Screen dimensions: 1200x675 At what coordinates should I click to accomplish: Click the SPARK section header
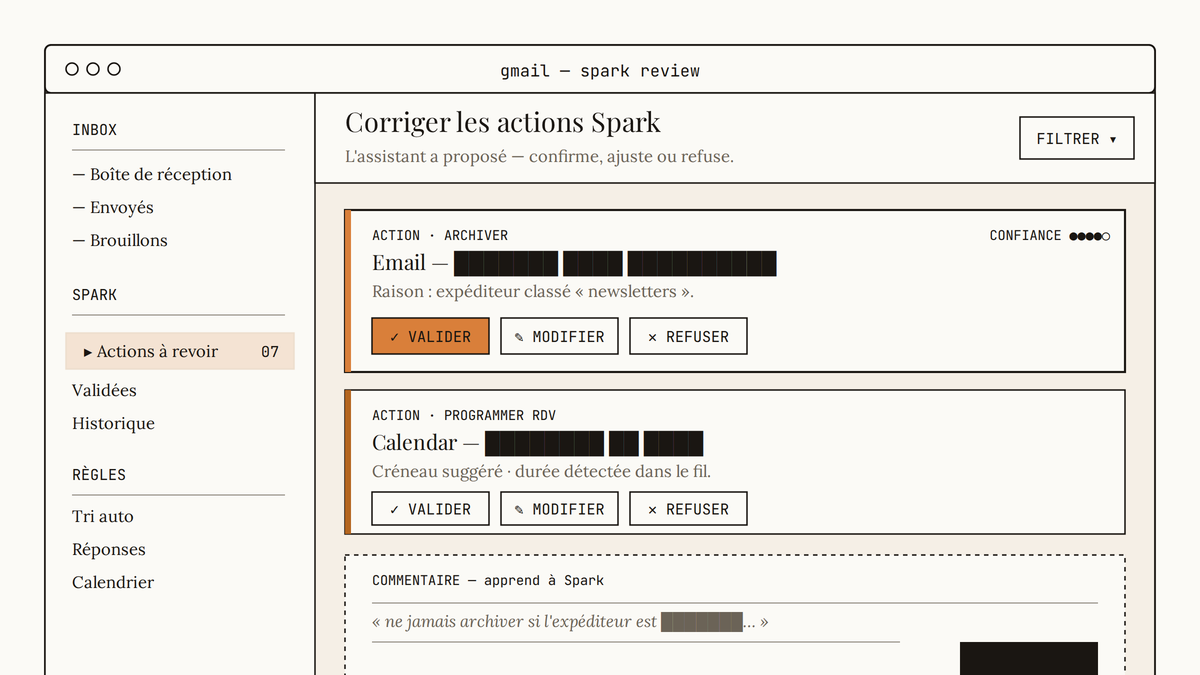click(95, 295)
